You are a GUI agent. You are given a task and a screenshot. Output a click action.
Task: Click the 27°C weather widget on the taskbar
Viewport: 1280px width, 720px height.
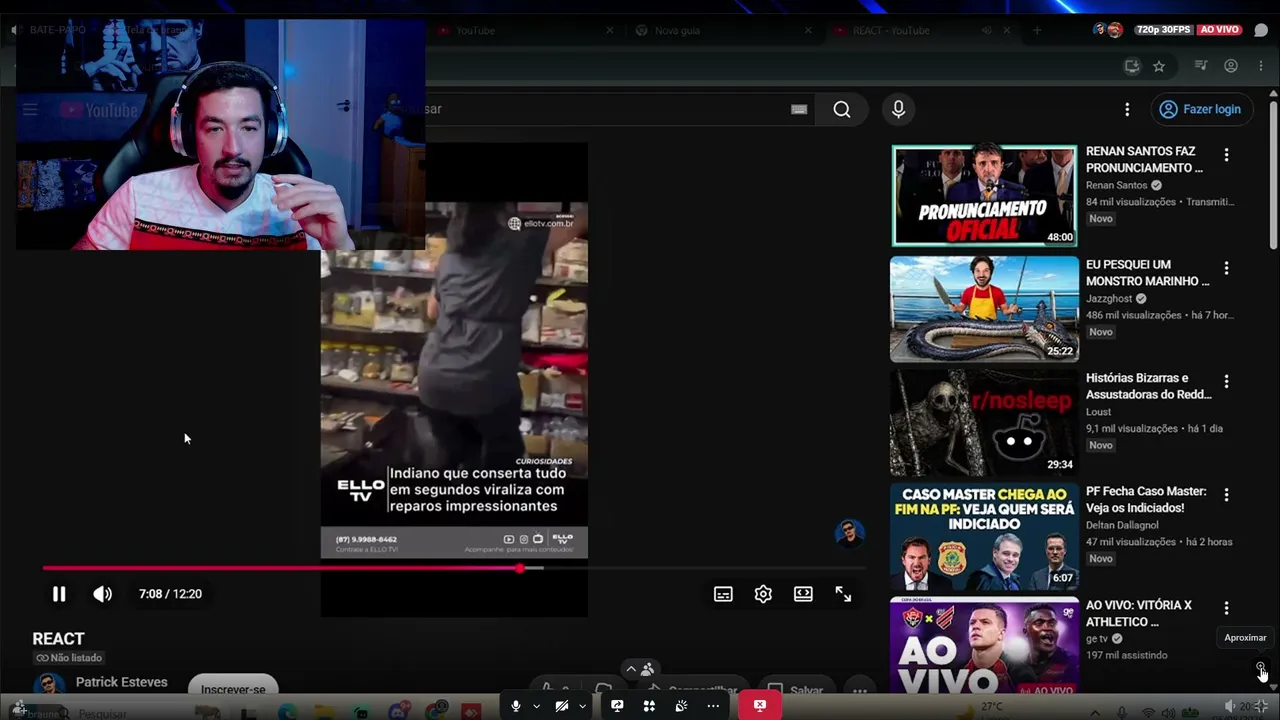pyautogui.click(x=980, y=709)
